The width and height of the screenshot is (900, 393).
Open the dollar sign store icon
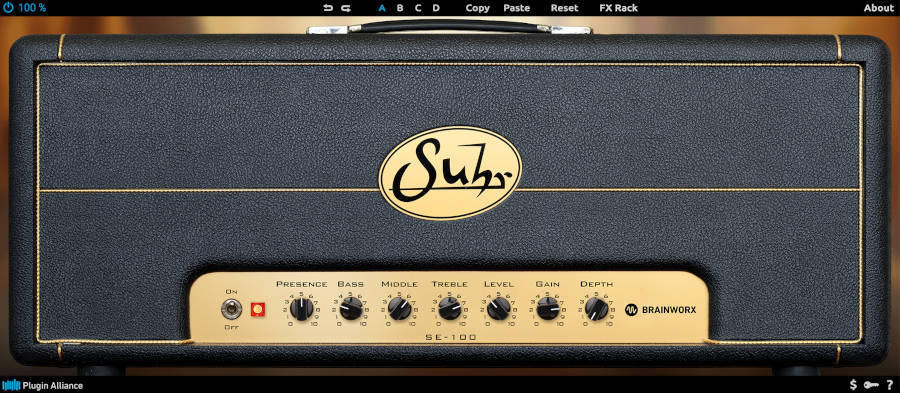tap(854, 385)
